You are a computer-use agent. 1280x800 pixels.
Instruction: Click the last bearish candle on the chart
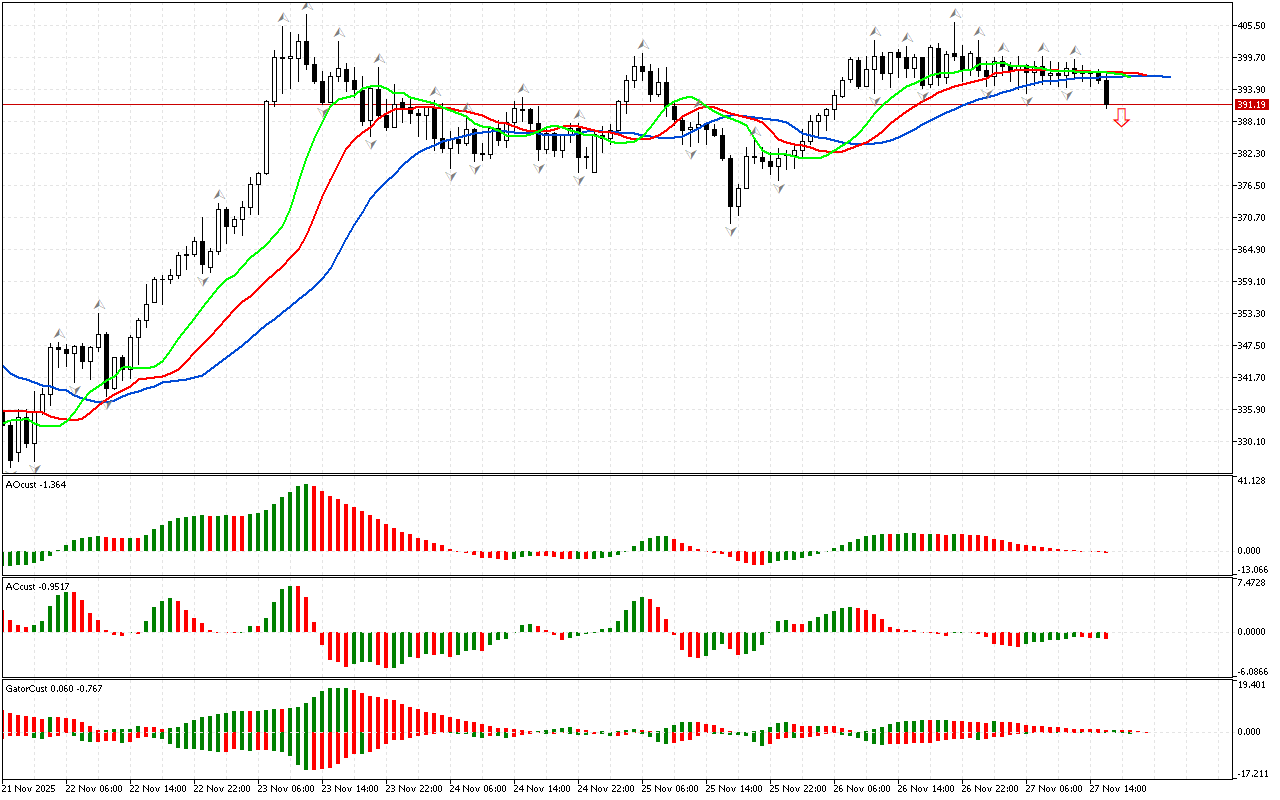(x=1107, y=93)
